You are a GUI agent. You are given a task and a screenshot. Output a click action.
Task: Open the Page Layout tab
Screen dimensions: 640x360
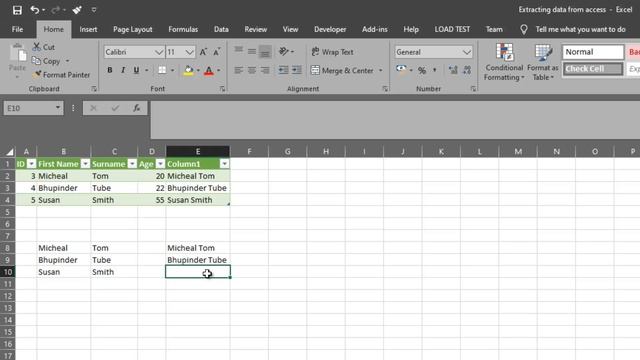pos(133,29)
